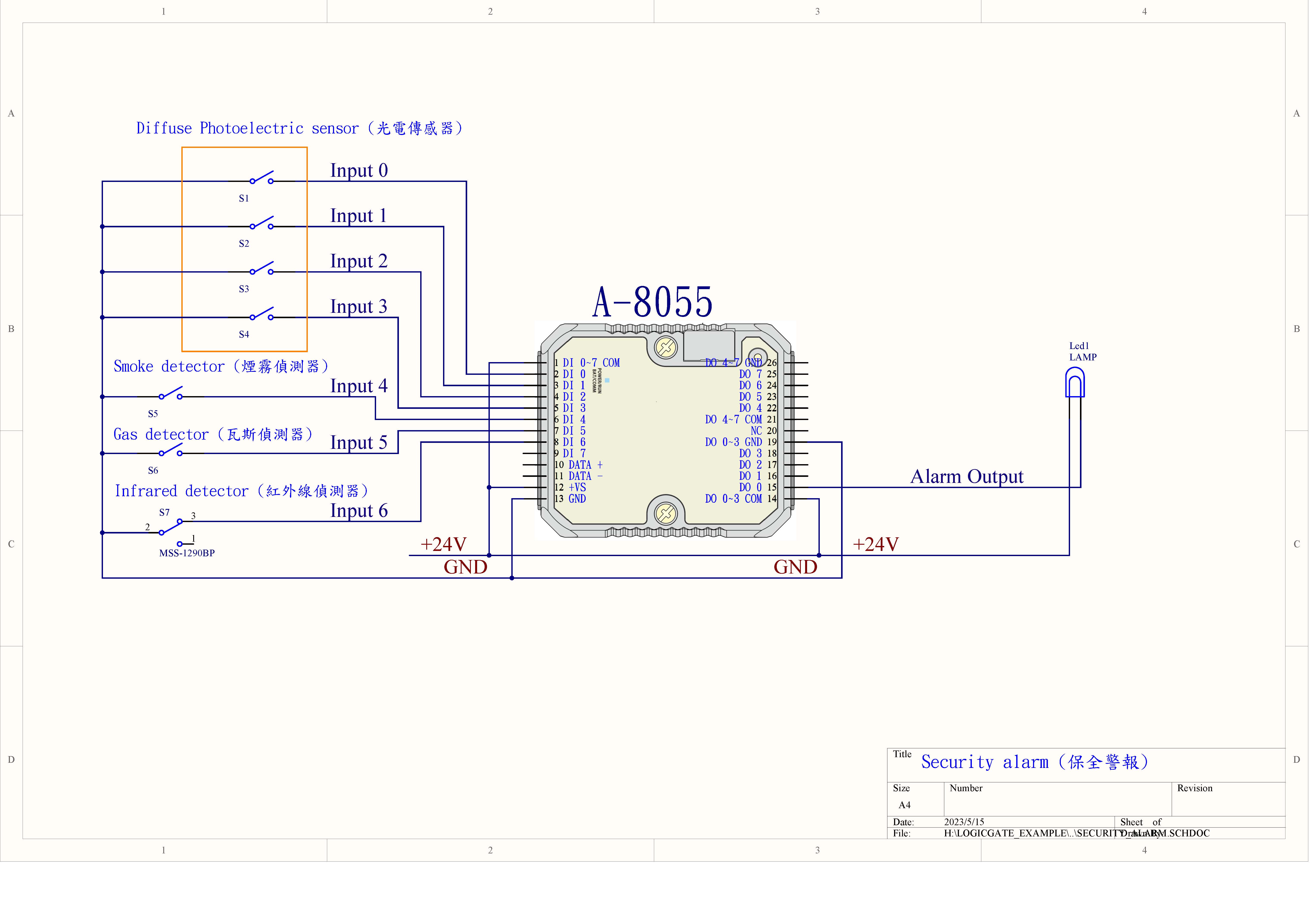Click pin label NC 20
Screen dimensions: 1310x924
coord(764,431)
